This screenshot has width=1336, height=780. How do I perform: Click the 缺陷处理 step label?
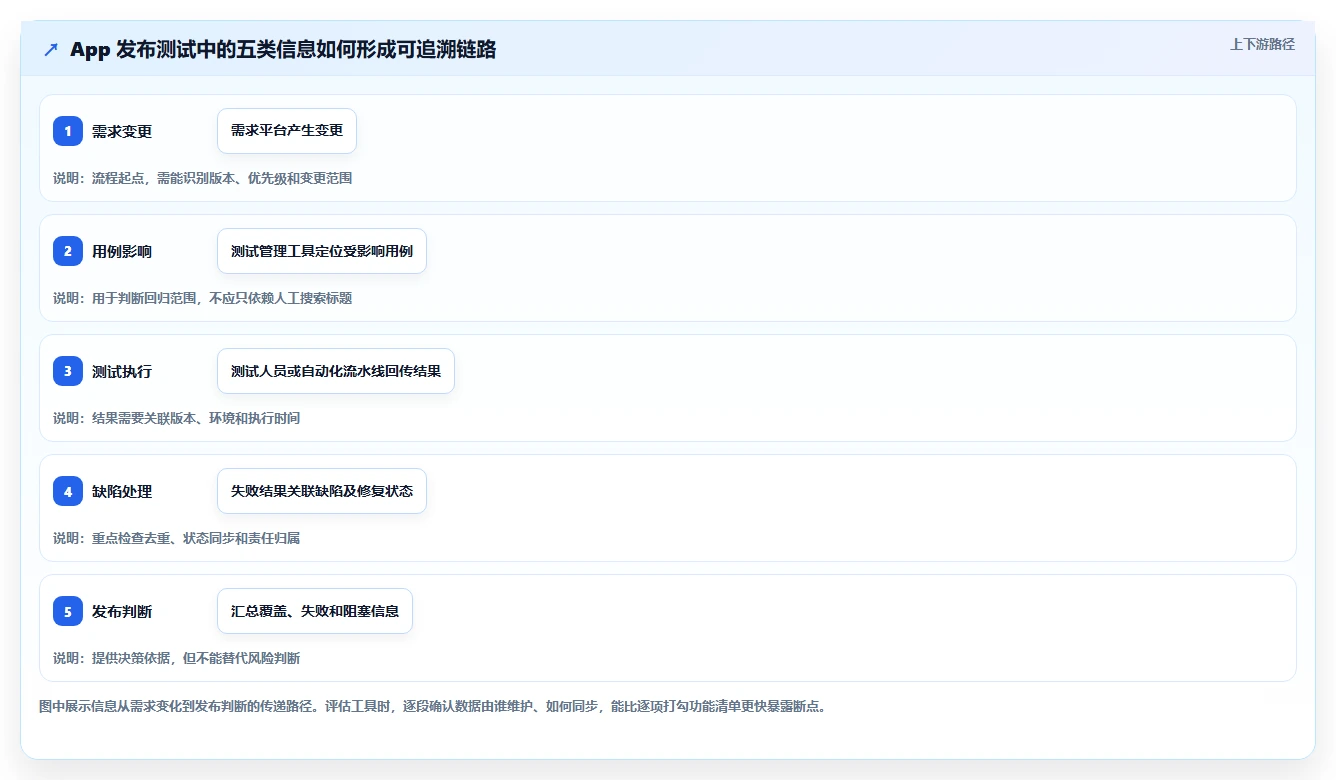(x=122, y=491)
